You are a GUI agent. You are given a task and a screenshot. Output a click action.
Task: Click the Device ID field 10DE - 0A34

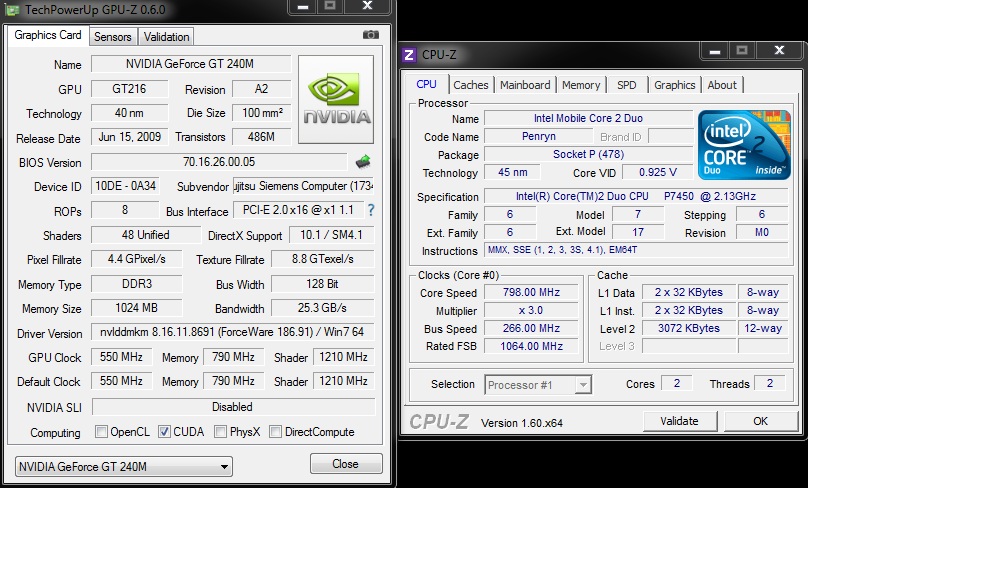point(125,186)
